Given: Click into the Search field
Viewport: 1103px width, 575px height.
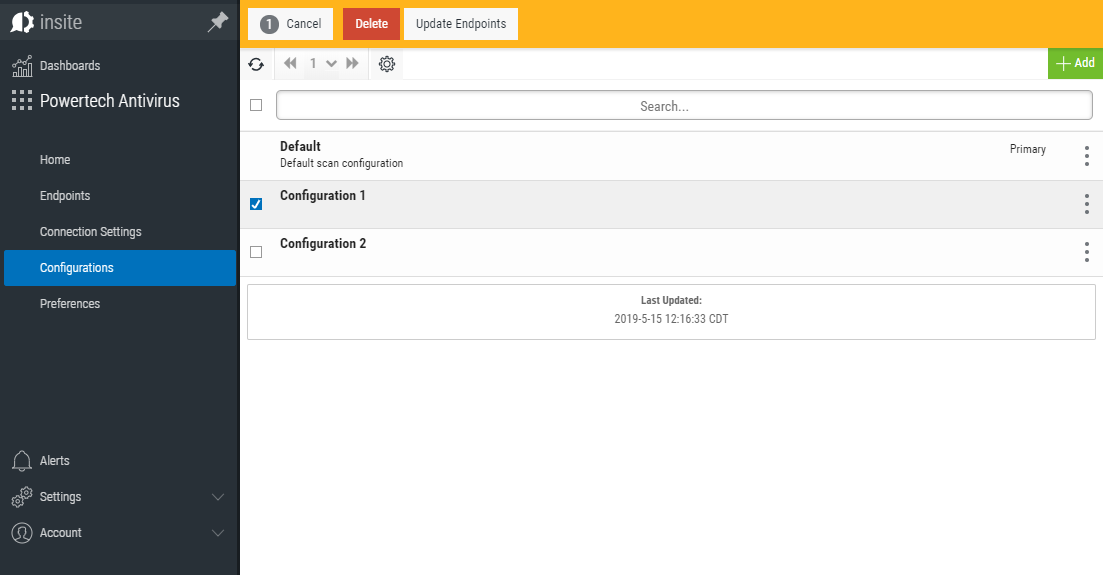Looking at the screenshot, I should point(684,106).
